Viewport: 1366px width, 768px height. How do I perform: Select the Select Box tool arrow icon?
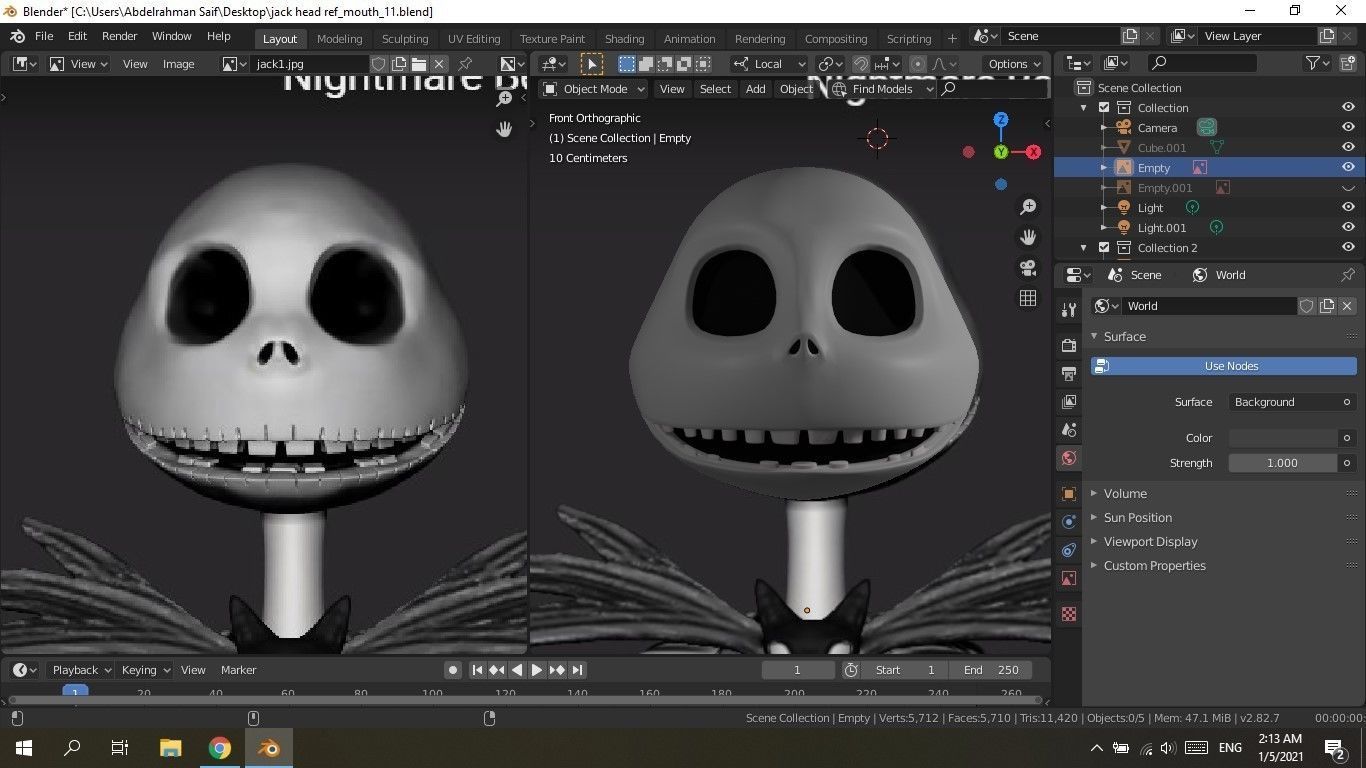click(x=592, y=64)
